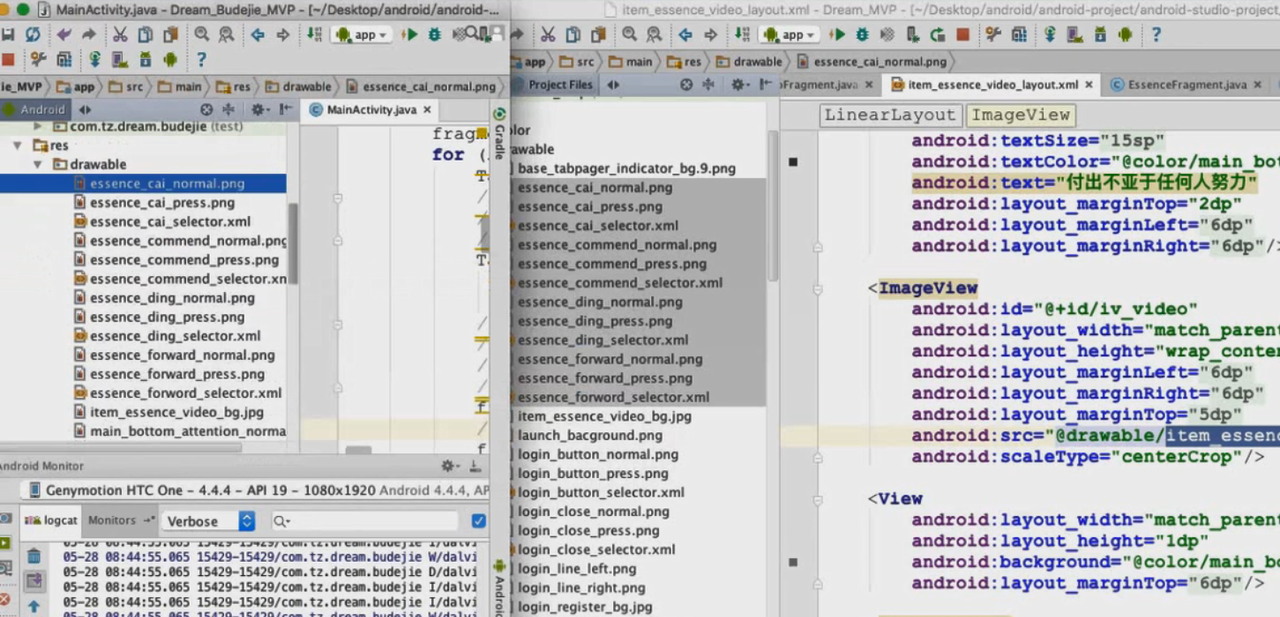Open Help via the question mark in right toolbar
This screenshot has width=1280, height=617.
(1156, 35)
